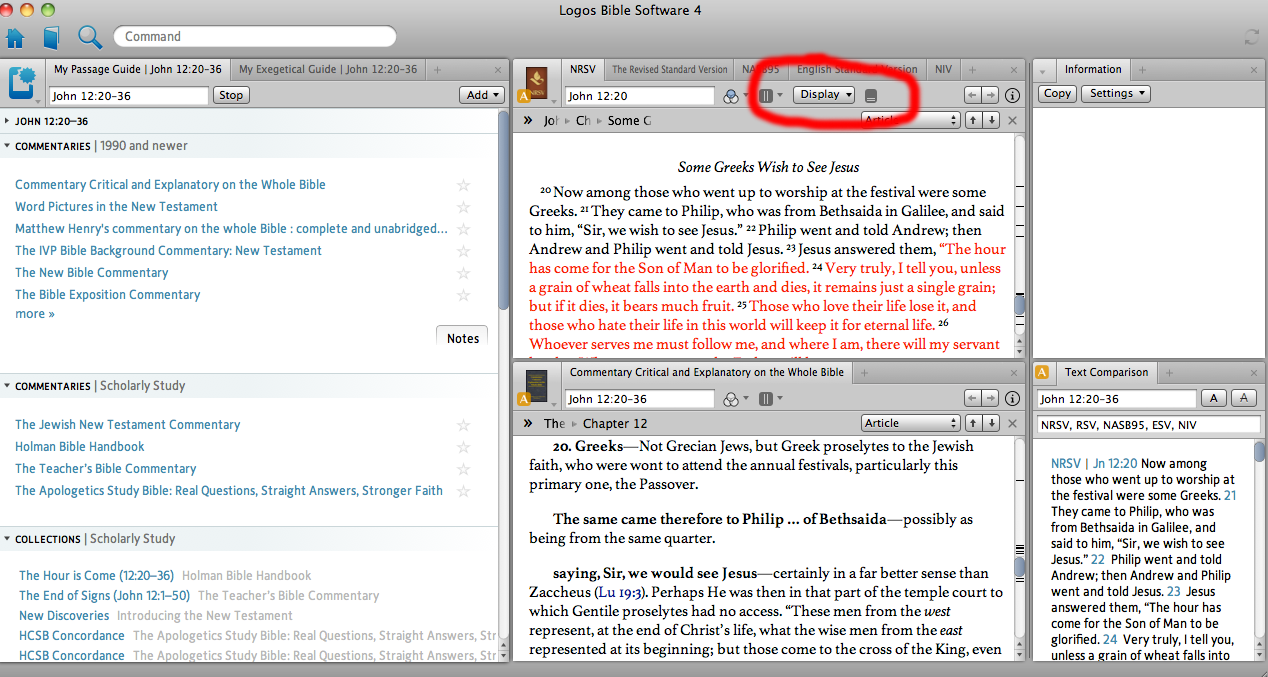Switch NRSV to reading view icon
Screen dimensions: 1268x677
pos(871,96)
